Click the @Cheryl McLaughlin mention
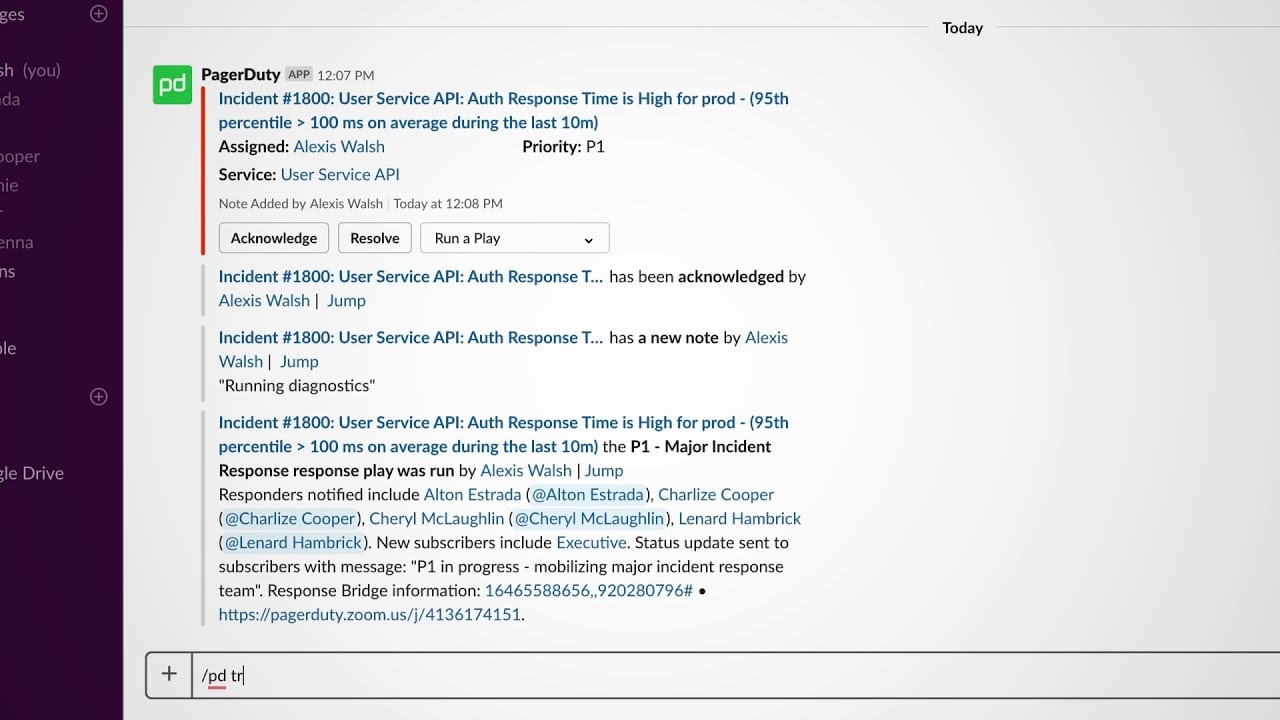 [x=589, y=518]
